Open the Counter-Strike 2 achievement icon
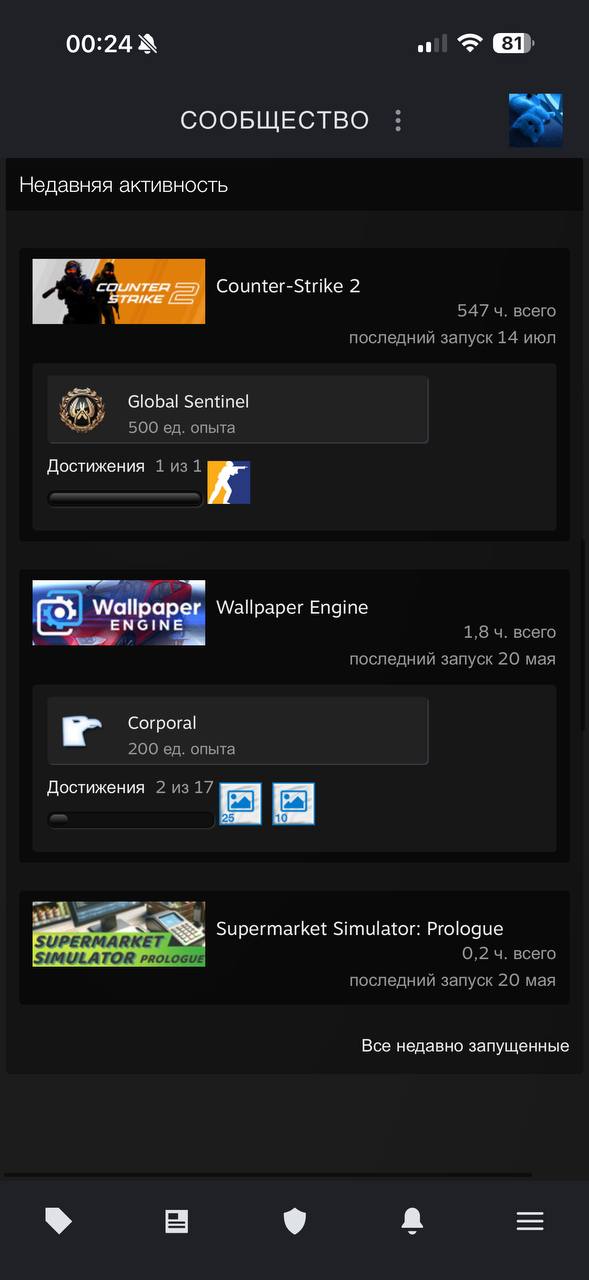Image resolution: width=589 pixels, height=1280 pixels. (229, 482)
